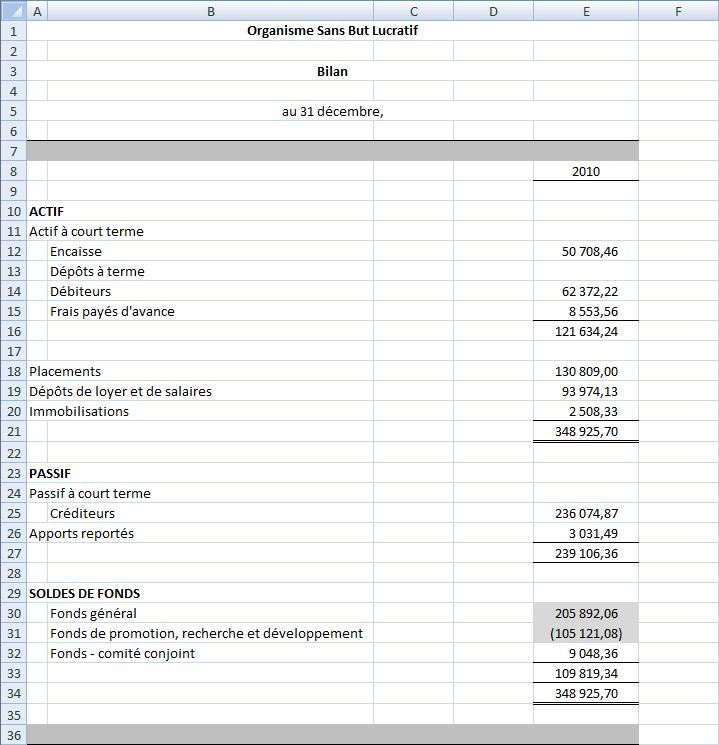
Task: Click the Fonds - comité conjoint label
Action: (x=122, y=653)
